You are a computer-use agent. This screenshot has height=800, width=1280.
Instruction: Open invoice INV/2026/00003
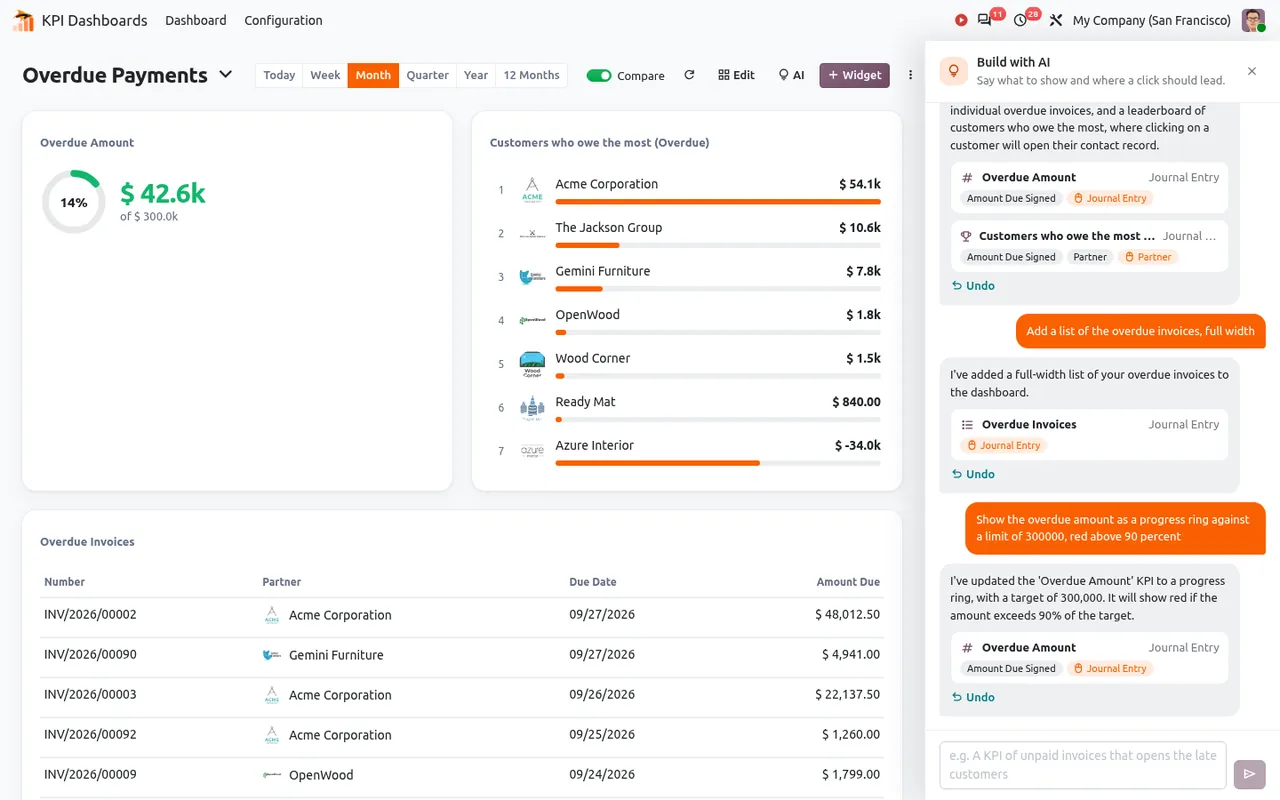90,695
